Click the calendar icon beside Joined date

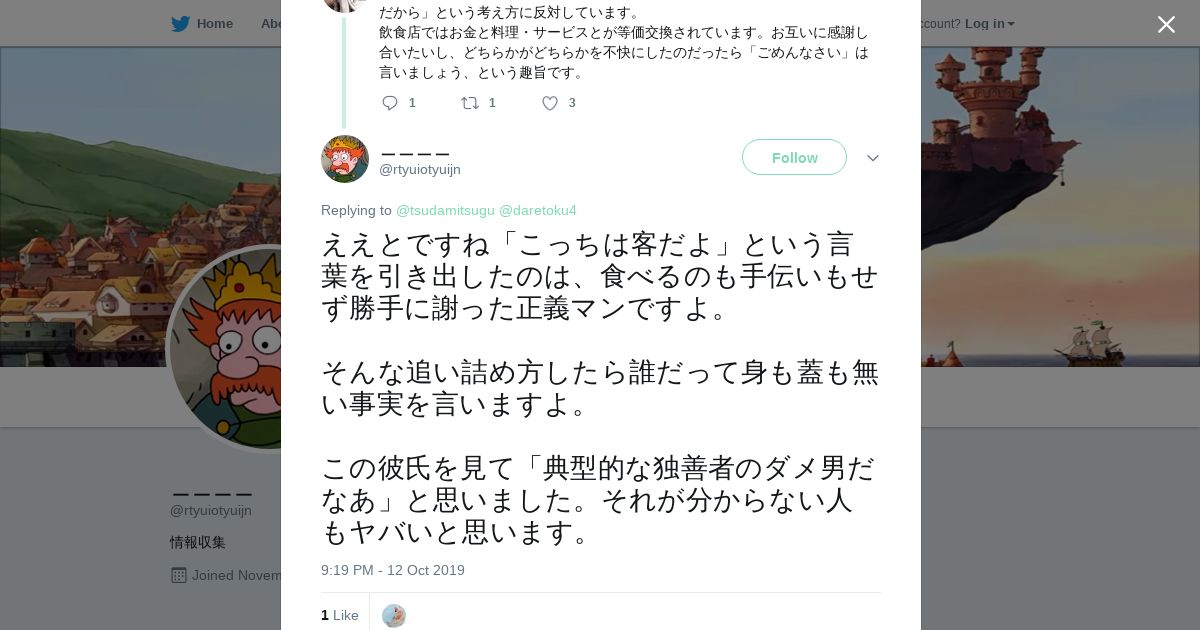click(x=179, y=575)
